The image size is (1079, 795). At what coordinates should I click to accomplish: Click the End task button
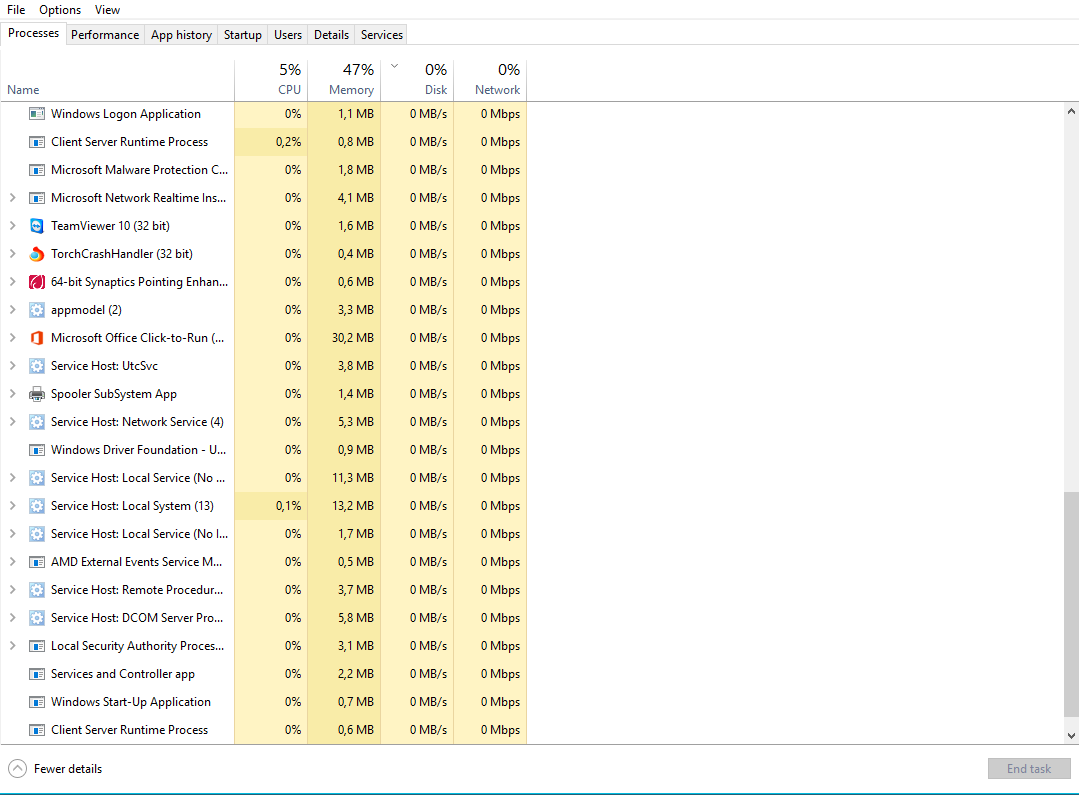coord(1029,769)
